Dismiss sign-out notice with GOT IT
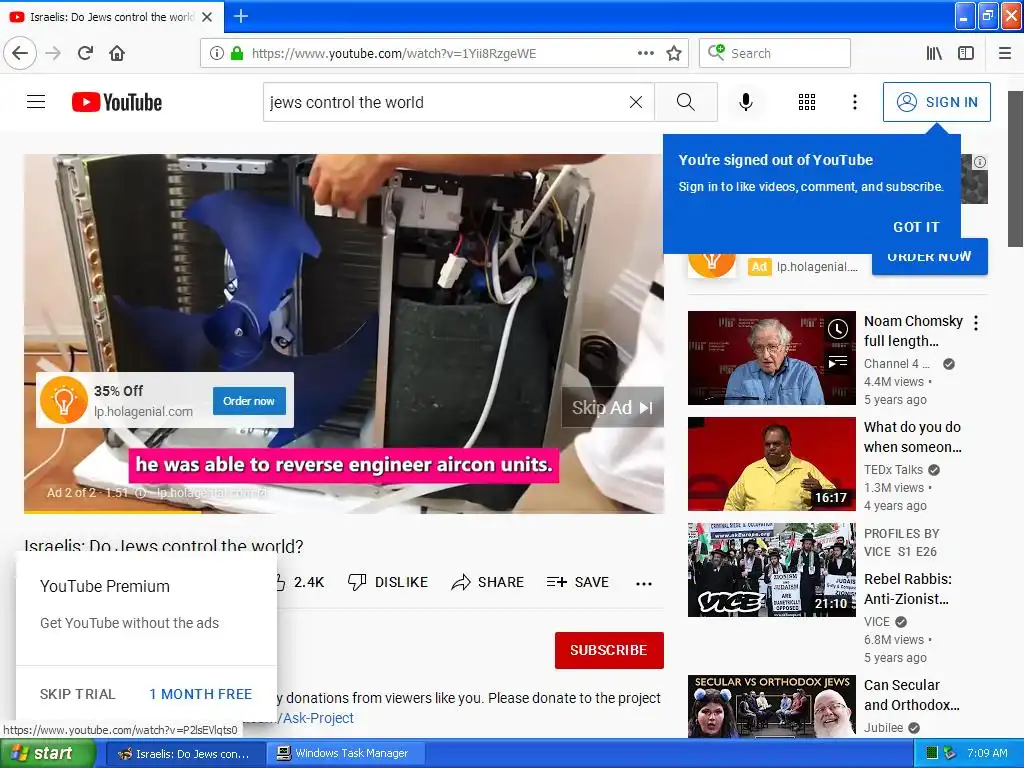The image size is (1024, 768). coord(916,227)
